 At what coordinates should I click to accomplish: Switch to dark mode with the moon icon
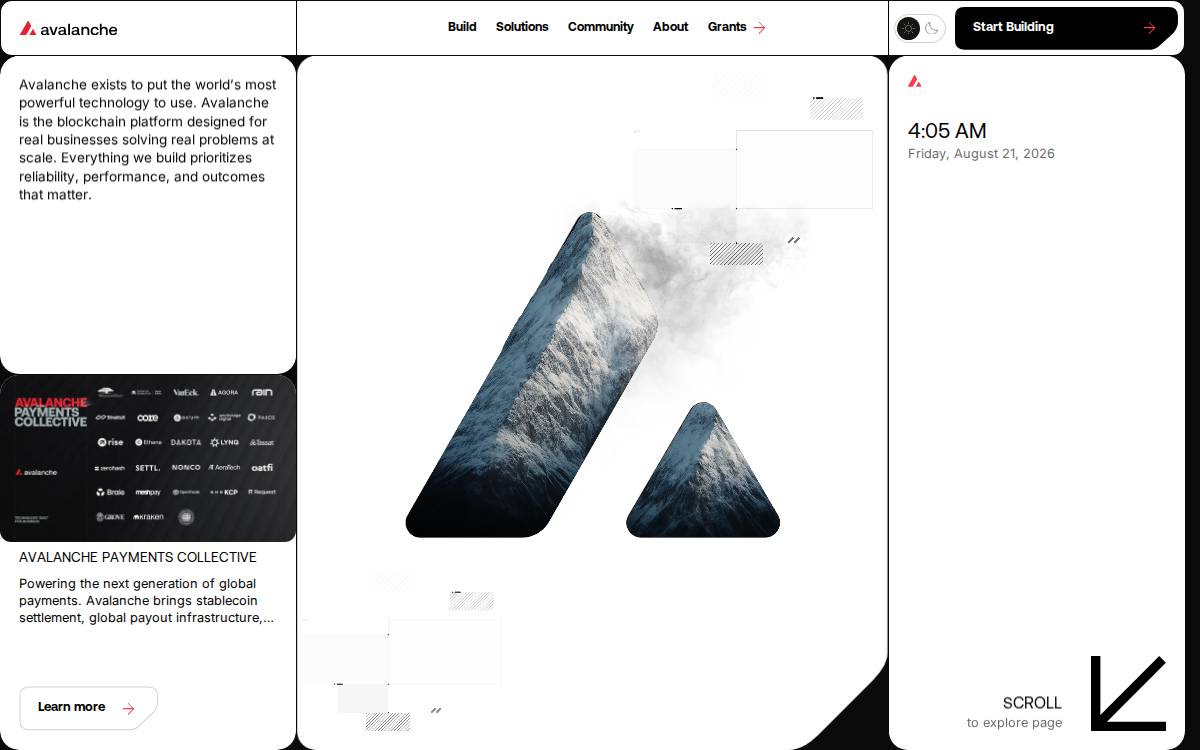coord(932,28)
